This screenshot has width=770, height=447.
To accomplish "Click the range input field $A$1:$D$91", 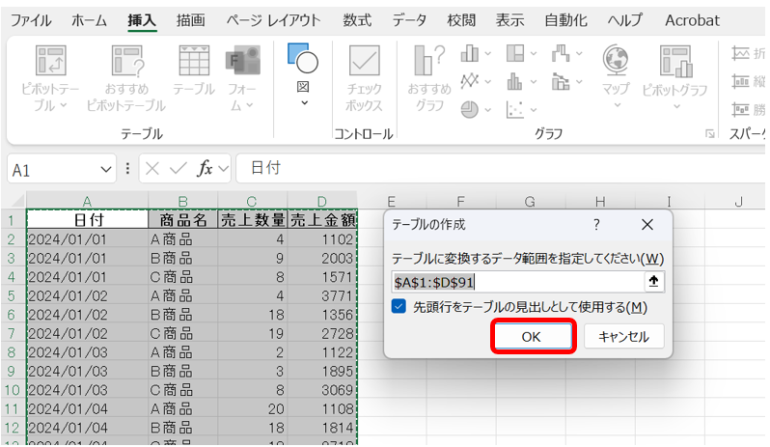I will tap(518, 282).
